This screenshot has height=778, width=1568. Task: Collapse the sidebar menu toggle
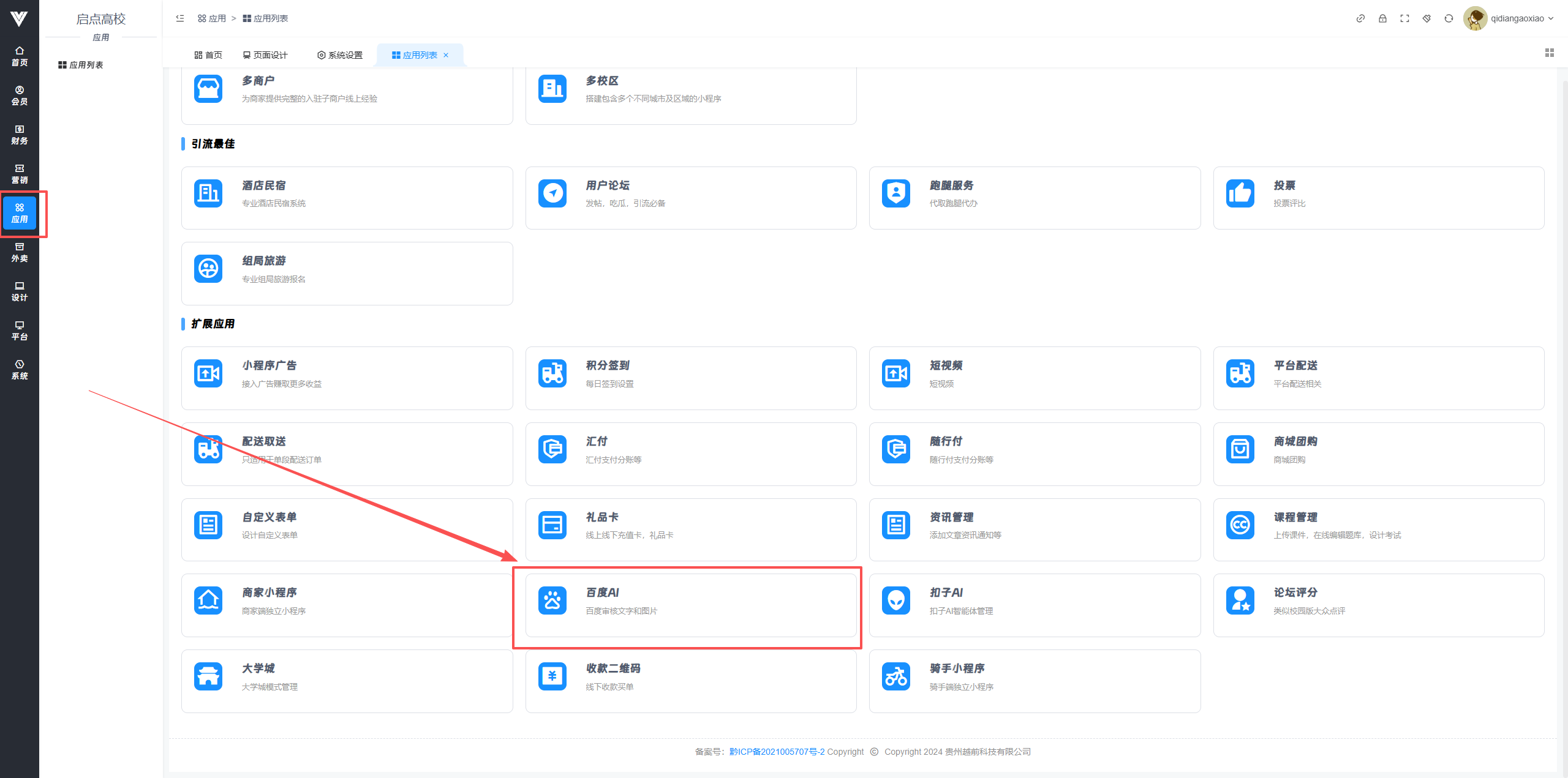180,18
